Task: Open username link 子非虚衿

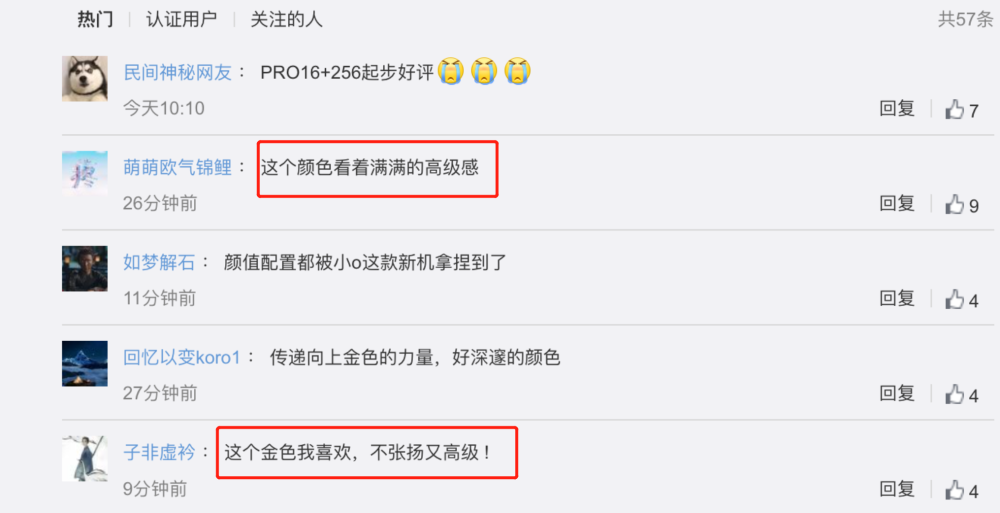Action: tap(159, 453)
